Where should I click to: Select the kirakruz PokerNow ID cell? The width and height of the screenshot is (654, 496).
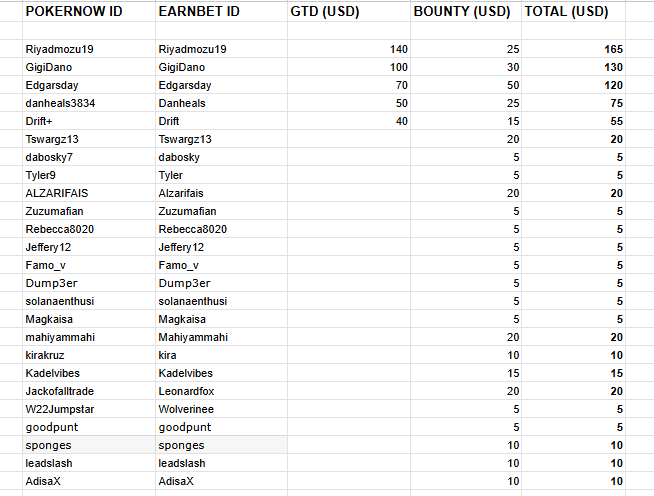click(x=86, y=355)
